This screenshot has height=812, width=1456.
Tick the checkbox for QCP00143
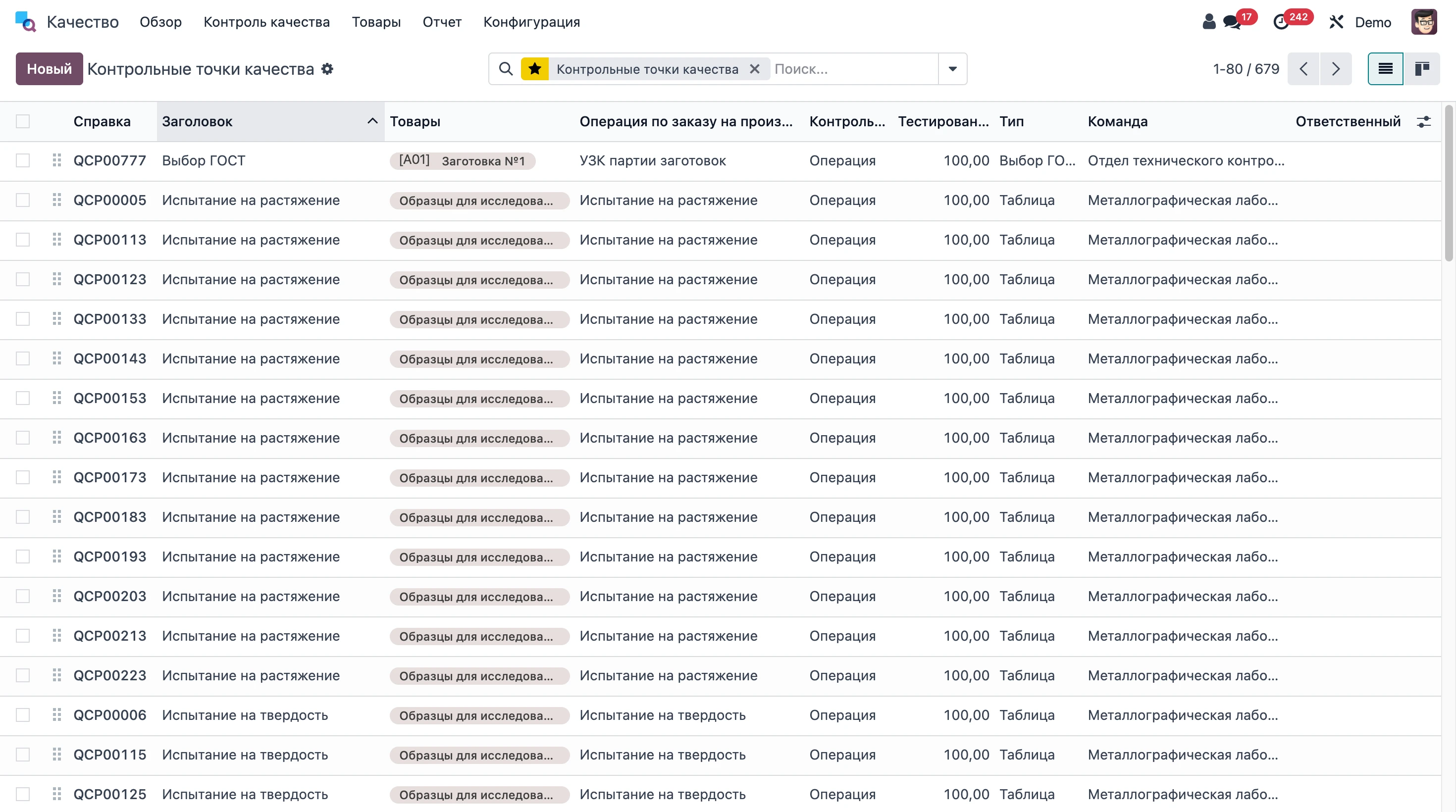click(23, 358)
